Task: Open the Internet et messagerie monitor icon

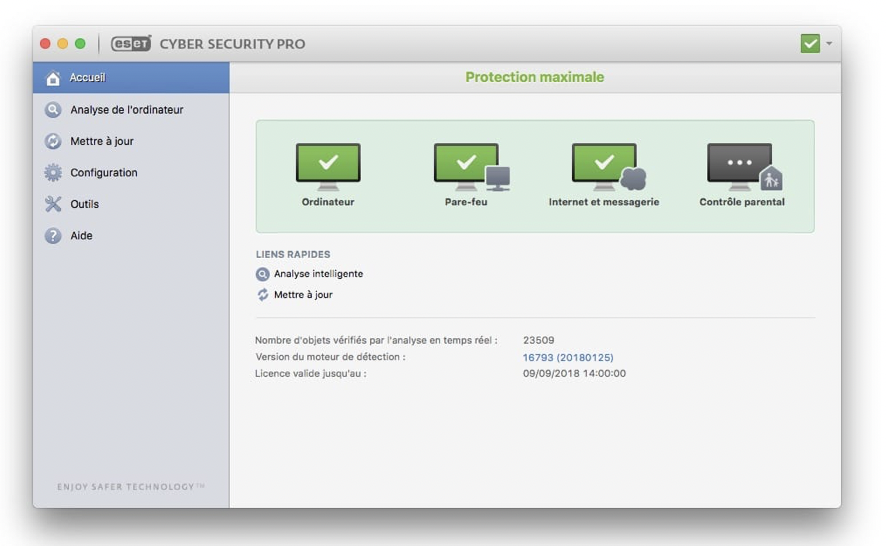Action: [609, 167]
